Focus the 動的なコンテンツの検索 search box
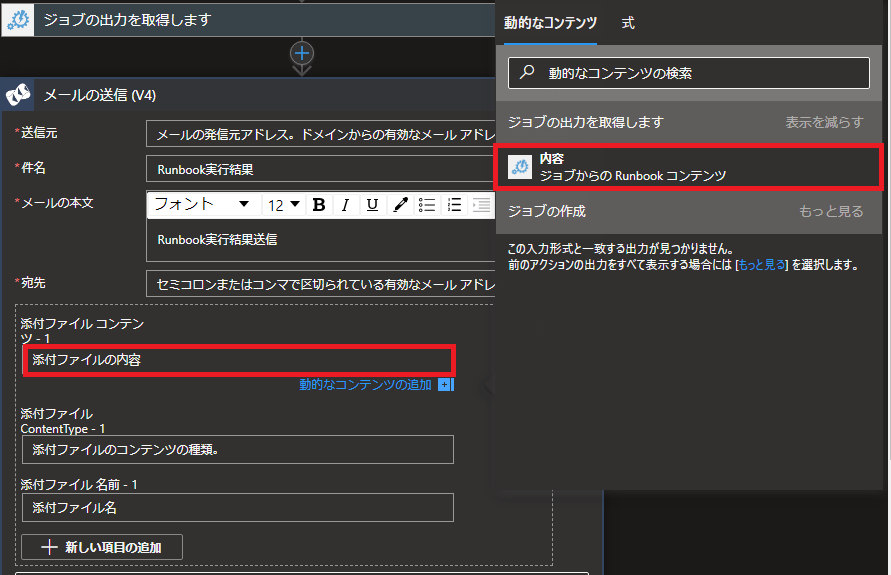 pos(689,73)
